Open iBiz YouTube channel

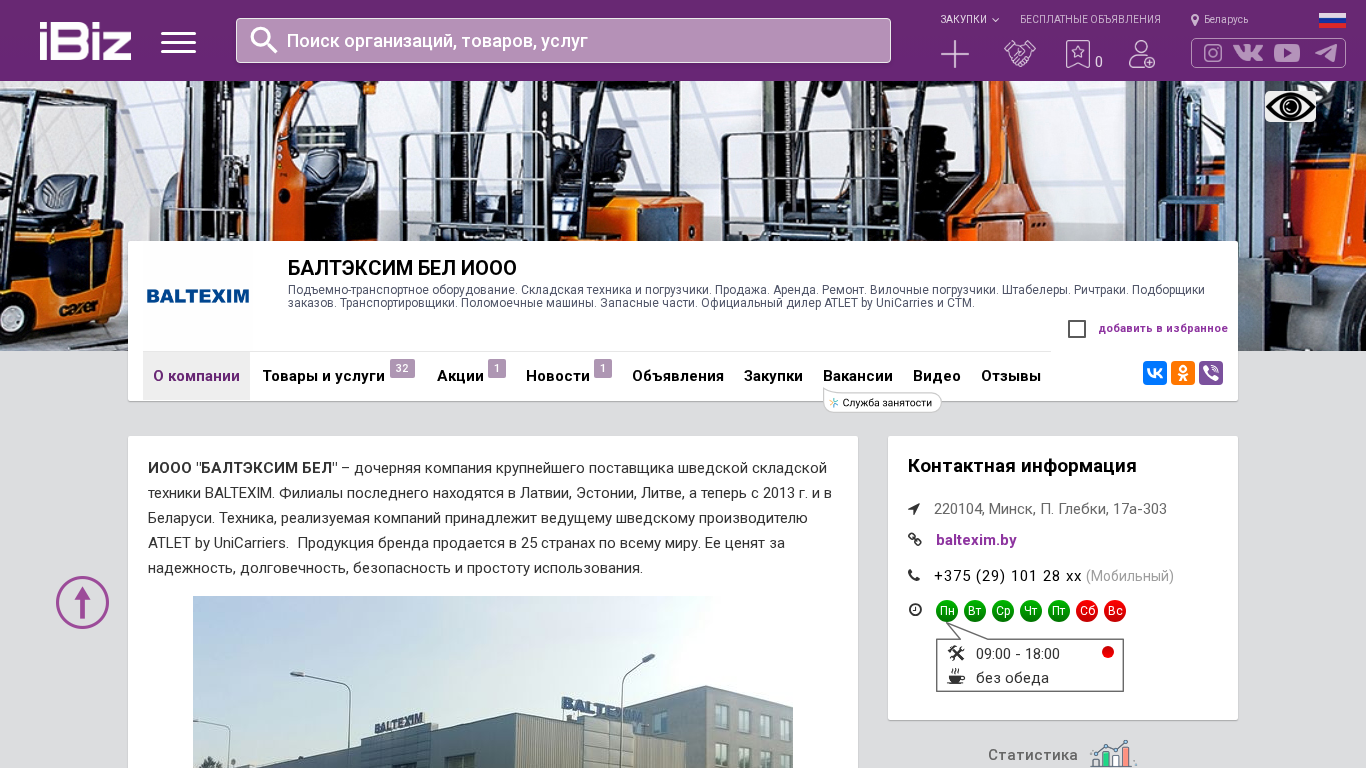[x=1287, y=53]
